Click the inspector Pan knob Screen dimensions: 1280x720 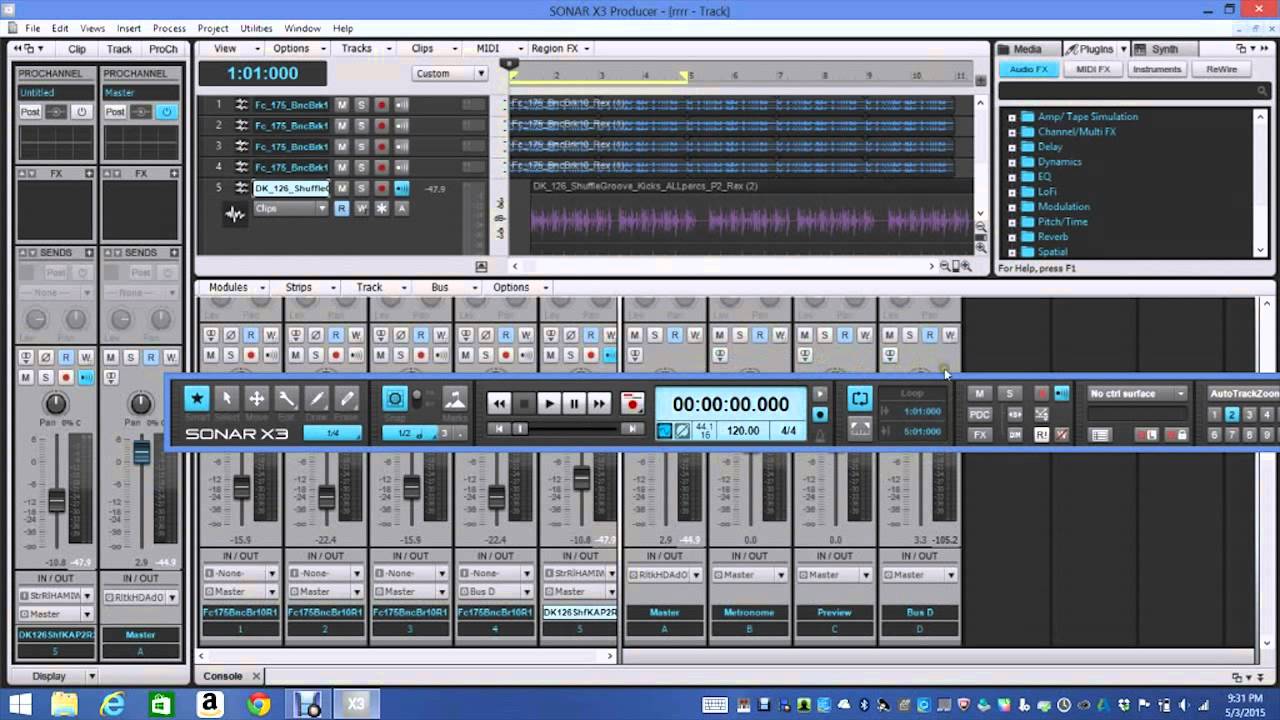(x=56, y=403)
